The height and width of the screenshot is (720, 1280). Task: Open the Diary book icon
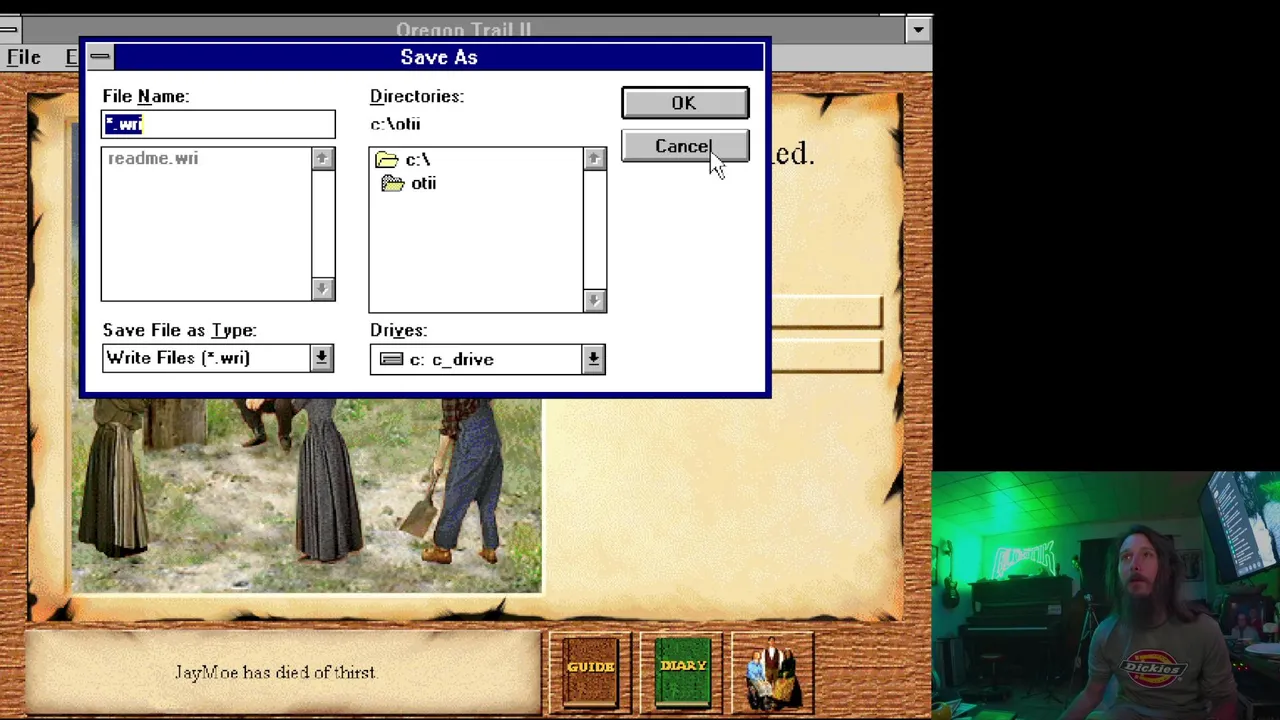coord(683,671)
